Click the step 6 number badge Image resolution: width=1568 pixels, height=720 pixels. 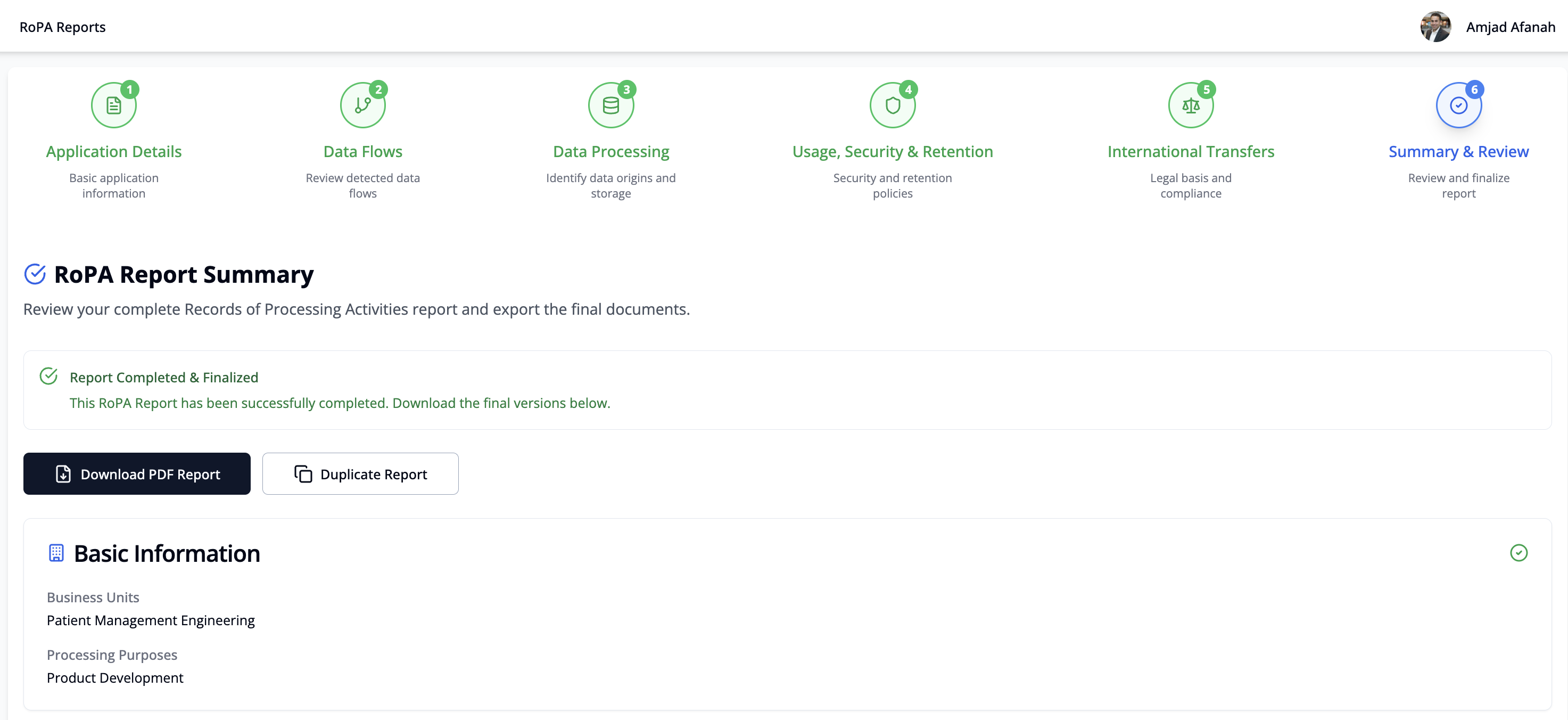click(x=1474, y=89)
